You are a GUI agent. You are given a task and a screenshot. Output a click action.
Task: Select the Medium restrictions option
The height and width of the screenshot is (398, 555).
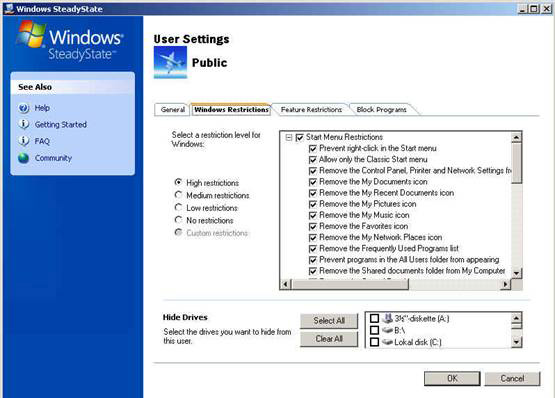click(x=179, y=194)
